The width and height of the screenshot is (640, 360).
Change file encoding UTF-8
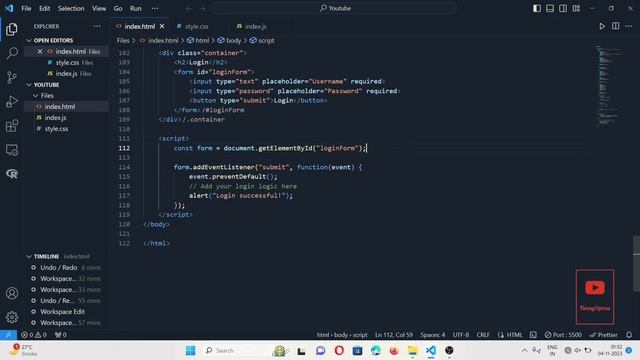(461, 335)
